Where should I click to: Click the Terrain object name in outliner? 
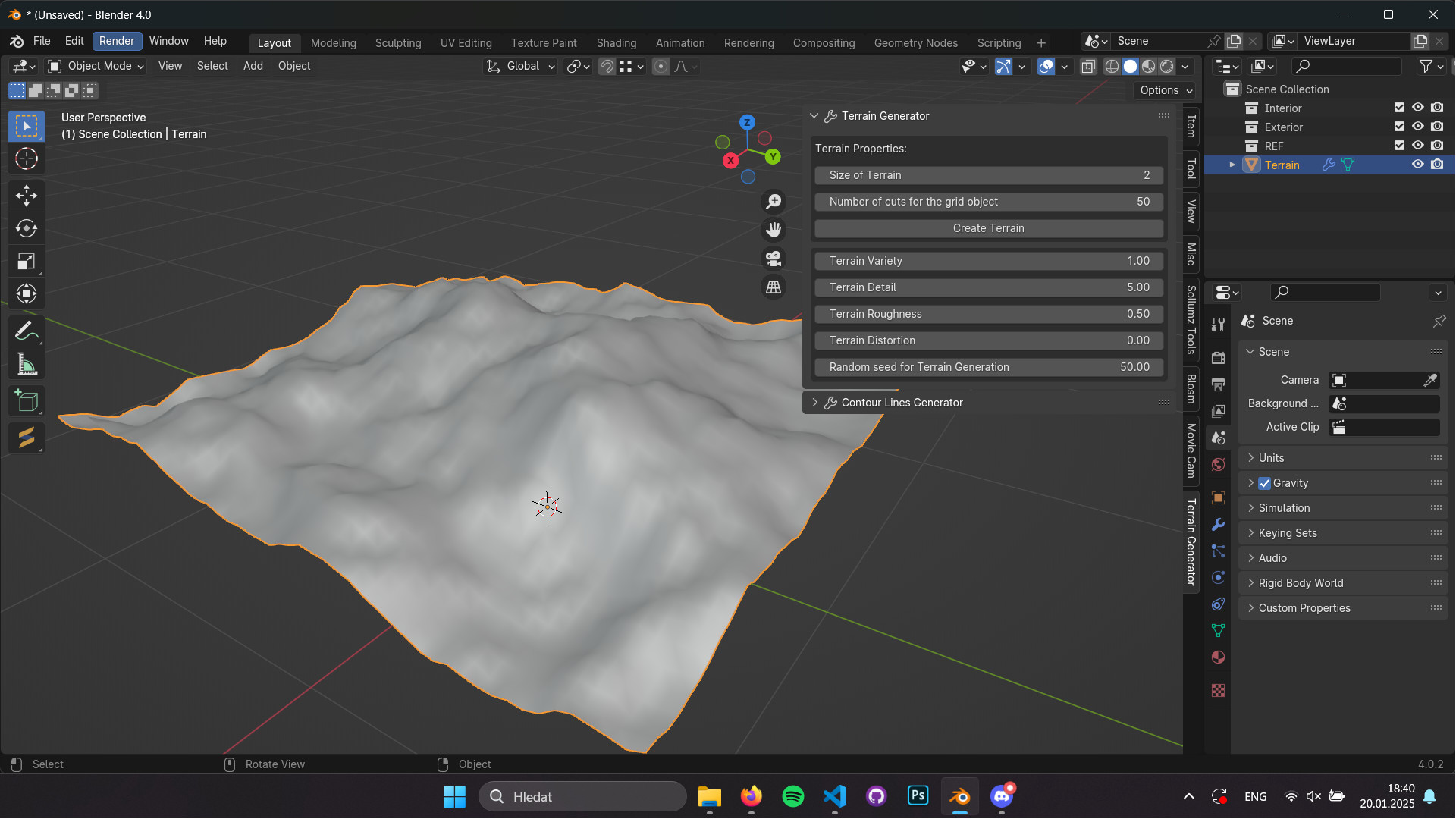1282,165
